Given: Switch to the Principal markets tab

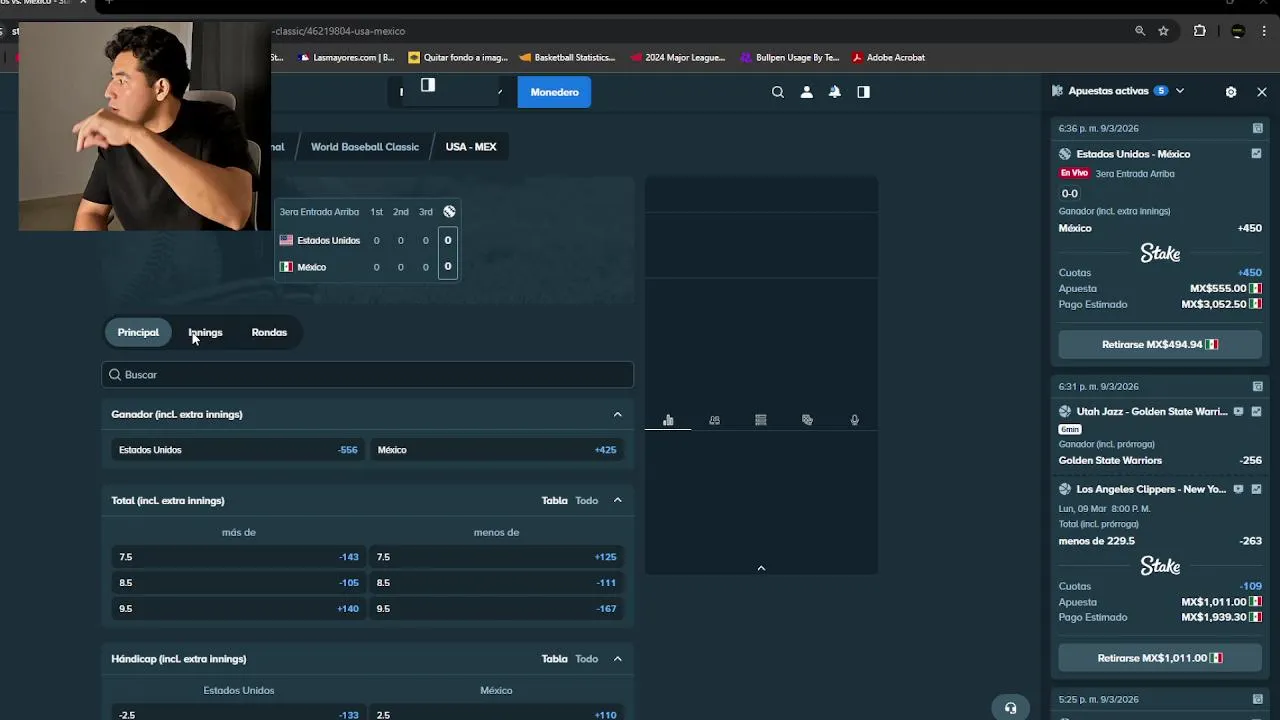Looking at the screenshot, I should (138, 332).
